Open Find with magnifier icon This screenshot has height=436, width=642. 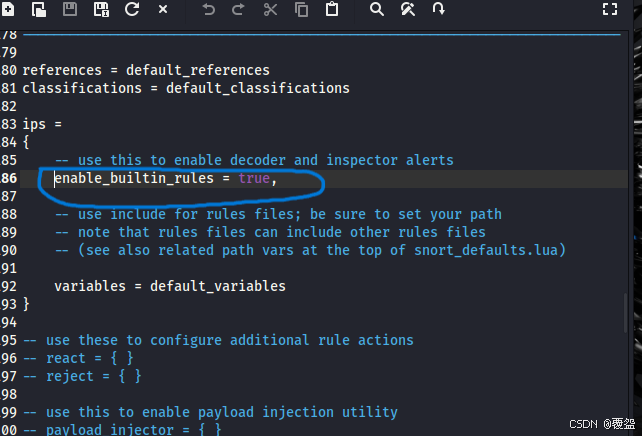pos(377,9)
